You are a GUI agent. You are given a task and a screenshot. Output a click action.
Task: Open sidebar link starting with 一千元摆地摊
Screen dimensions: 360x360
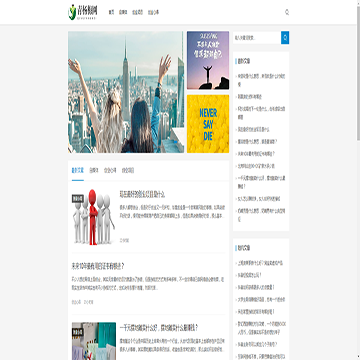click(261, 182)
